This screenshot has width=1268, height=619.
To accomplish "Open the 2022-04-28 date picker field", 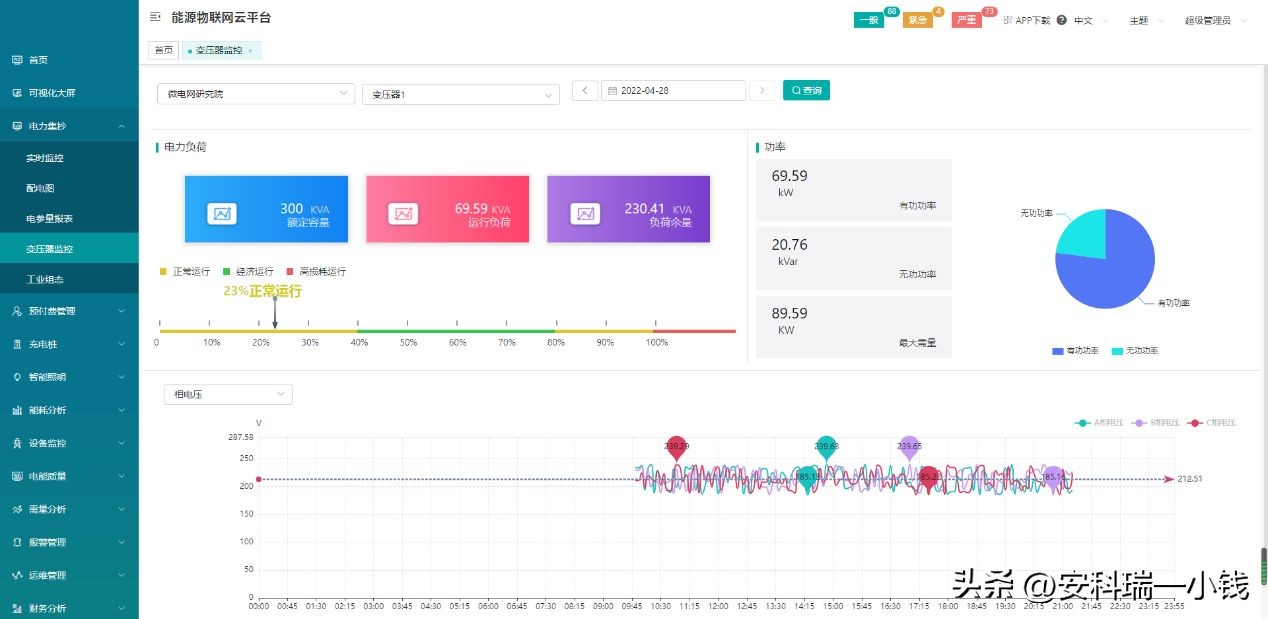I will (673, 90).
